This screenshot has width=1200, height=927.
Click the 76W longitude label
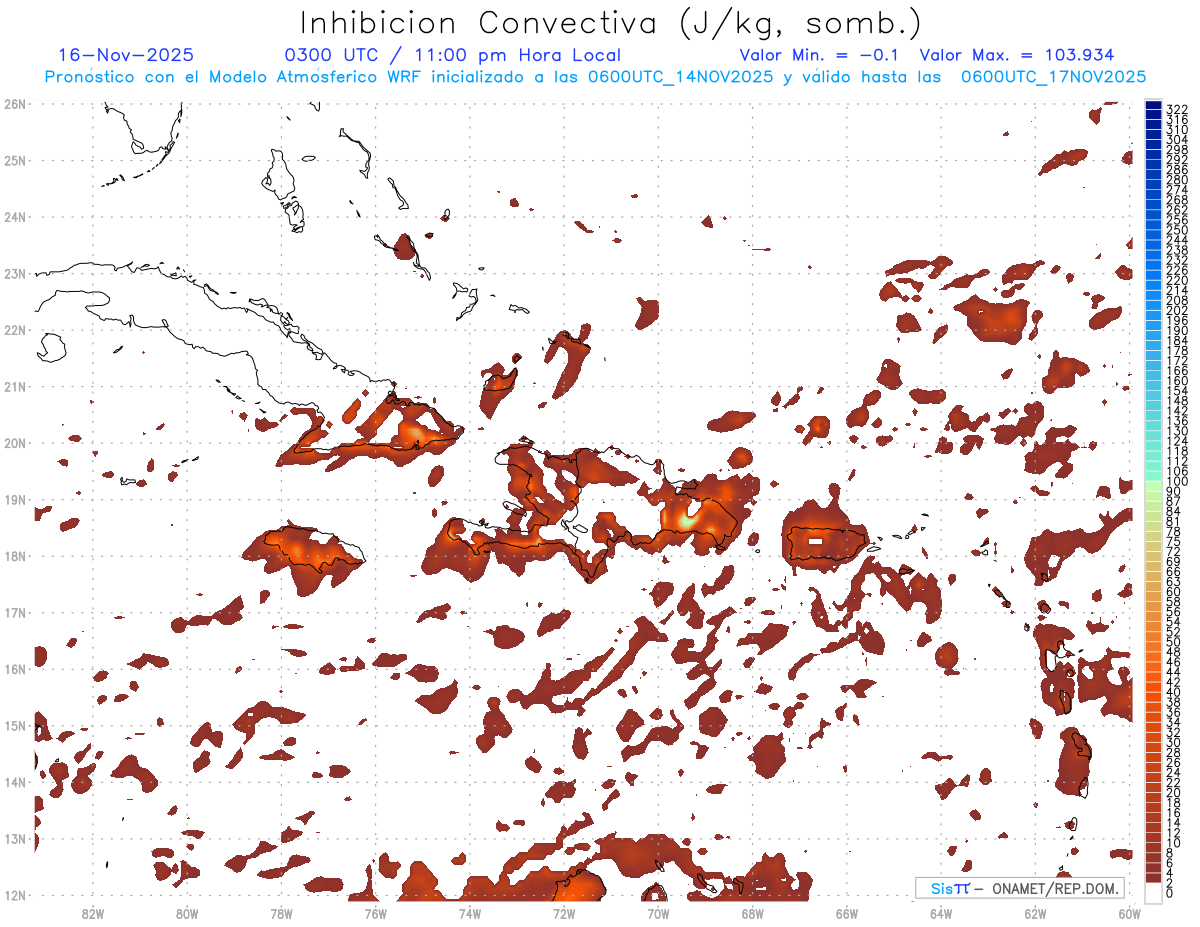pyautogui.click(x=375, y=913)
